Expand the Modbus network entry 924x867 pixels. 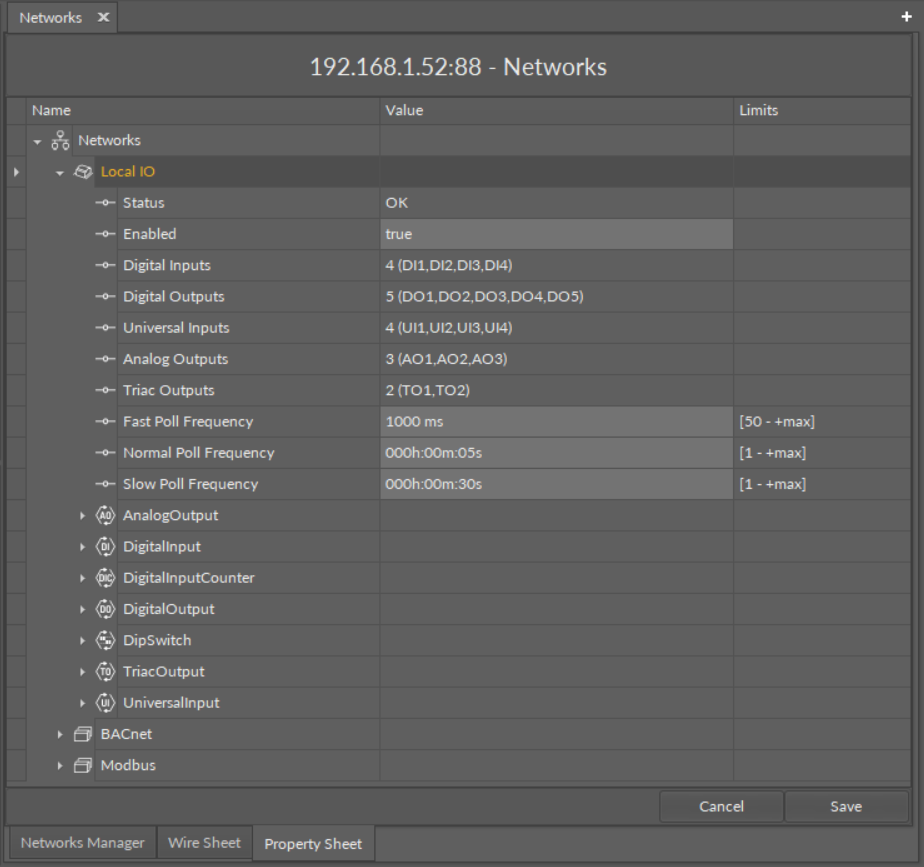click(60, 765)
